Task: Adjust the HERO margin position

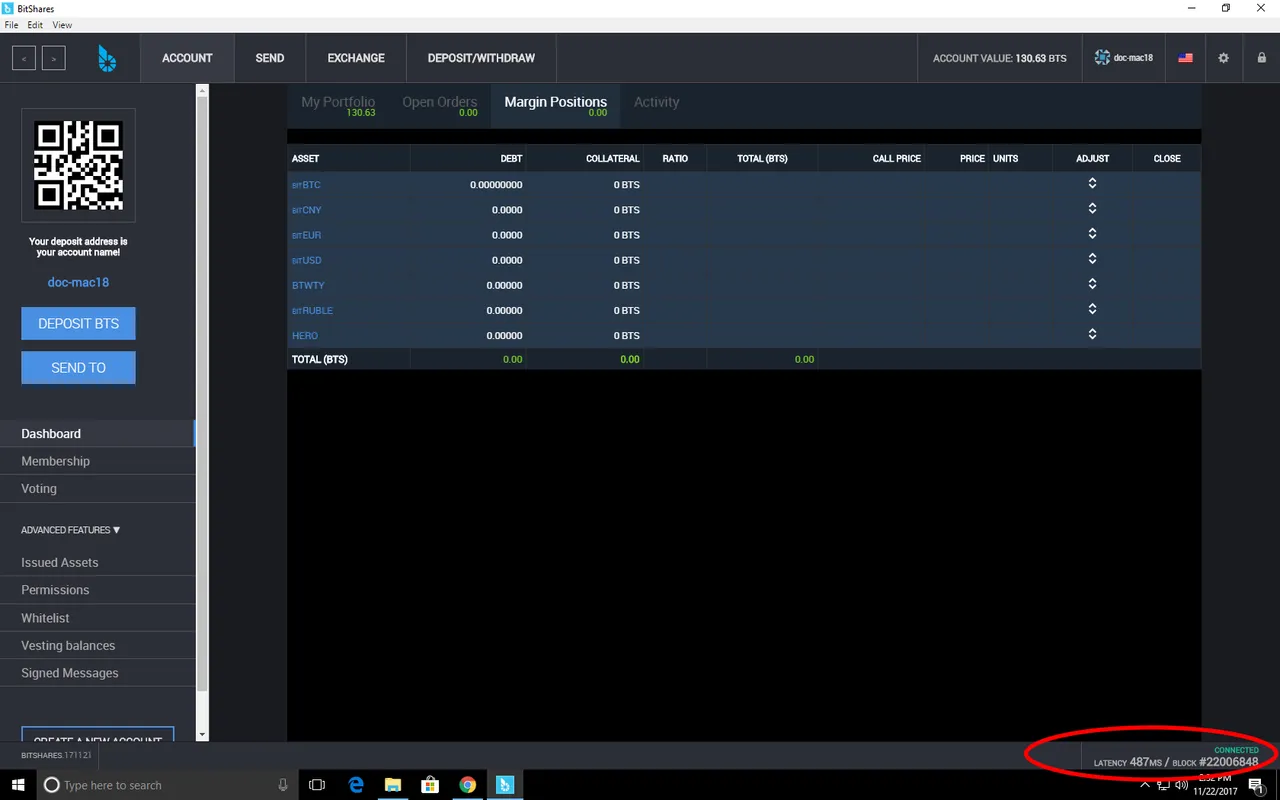Action: point(1092,334)
